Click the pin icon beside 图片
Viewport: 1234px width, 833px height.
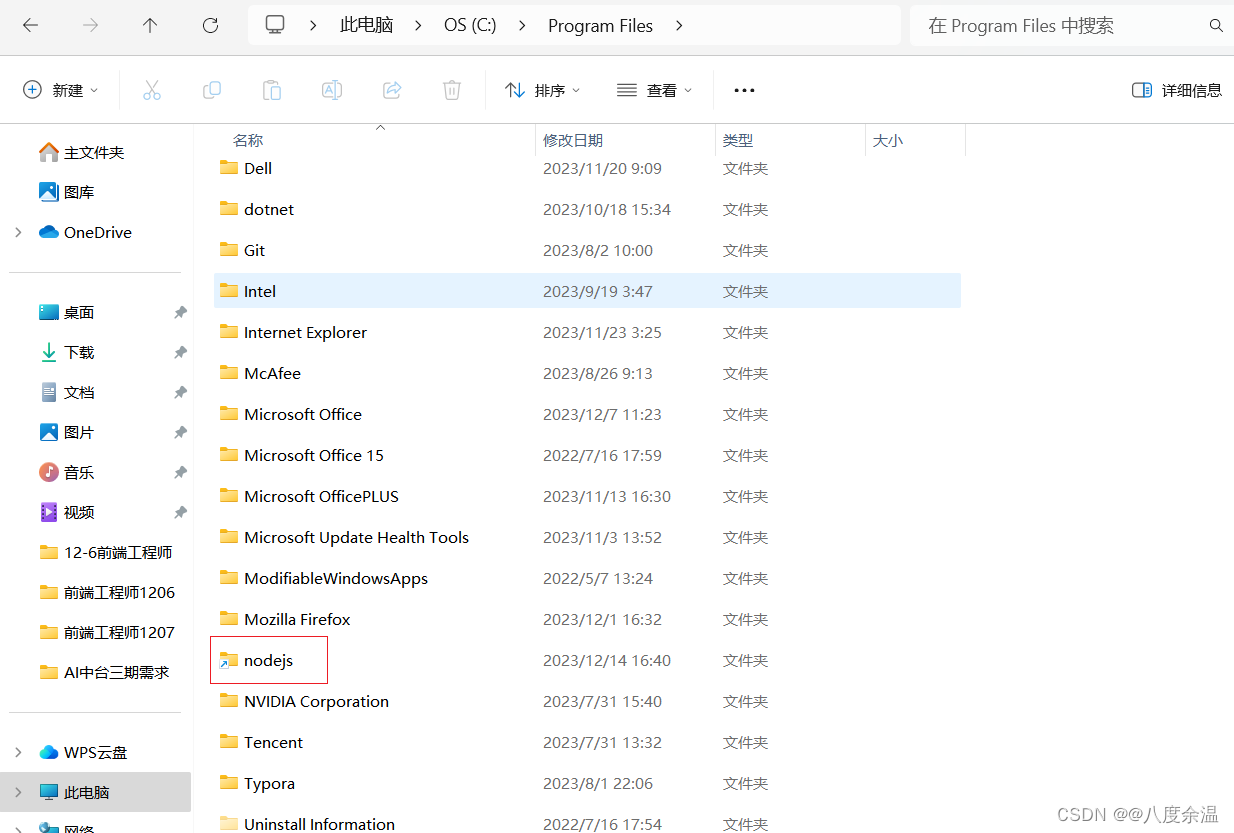(x=180, y=432)
